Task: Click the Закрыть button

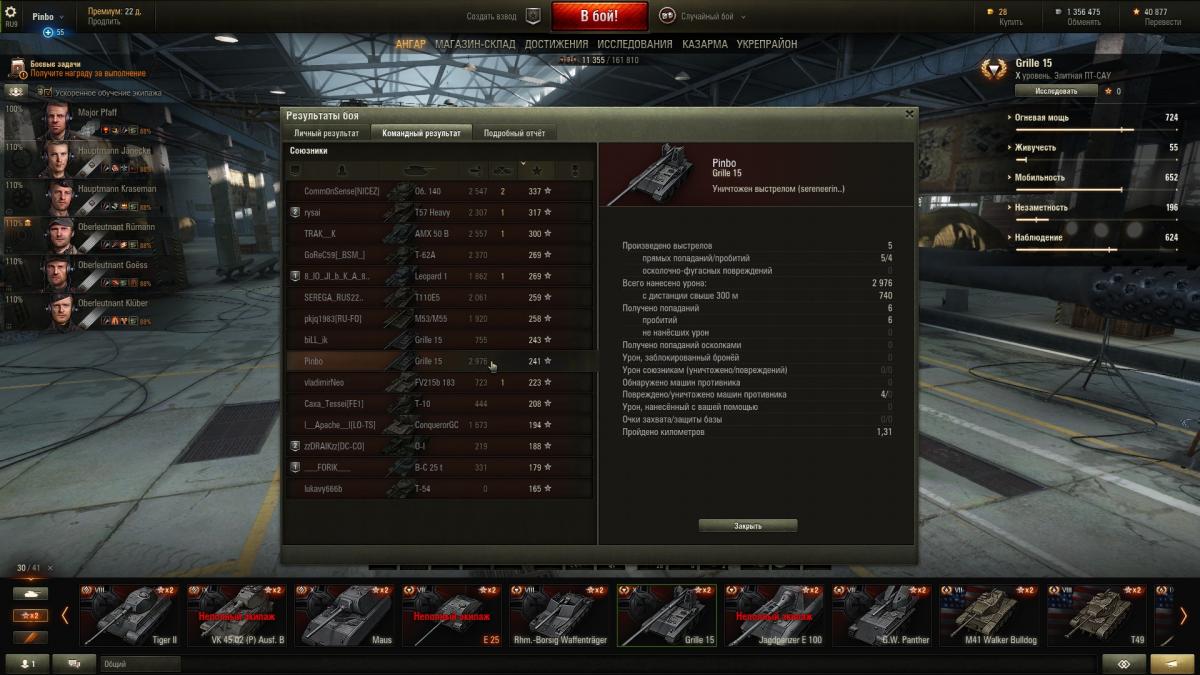Action: click(x=748, y=525)
